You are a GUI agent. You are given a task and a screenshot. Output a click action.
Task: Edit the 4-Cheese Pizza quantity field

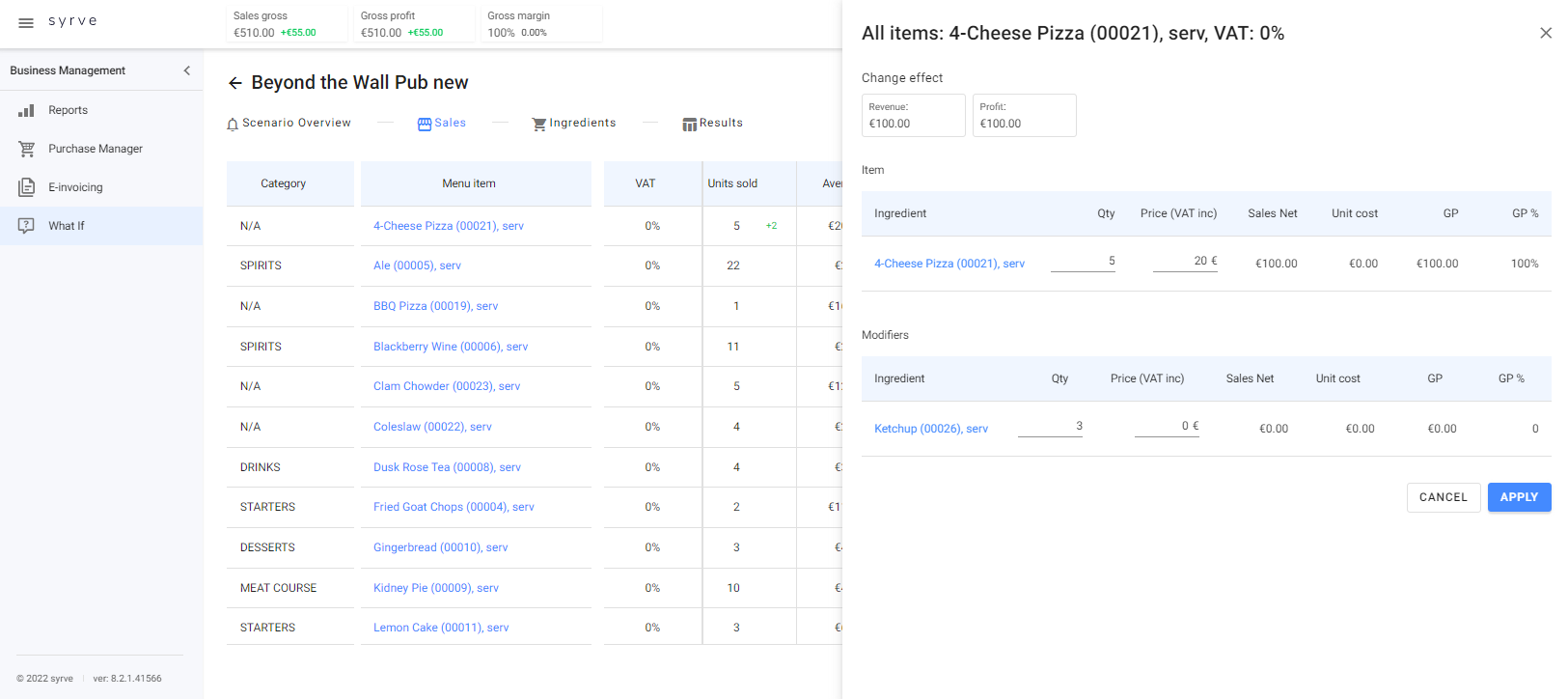(1084, 262)
